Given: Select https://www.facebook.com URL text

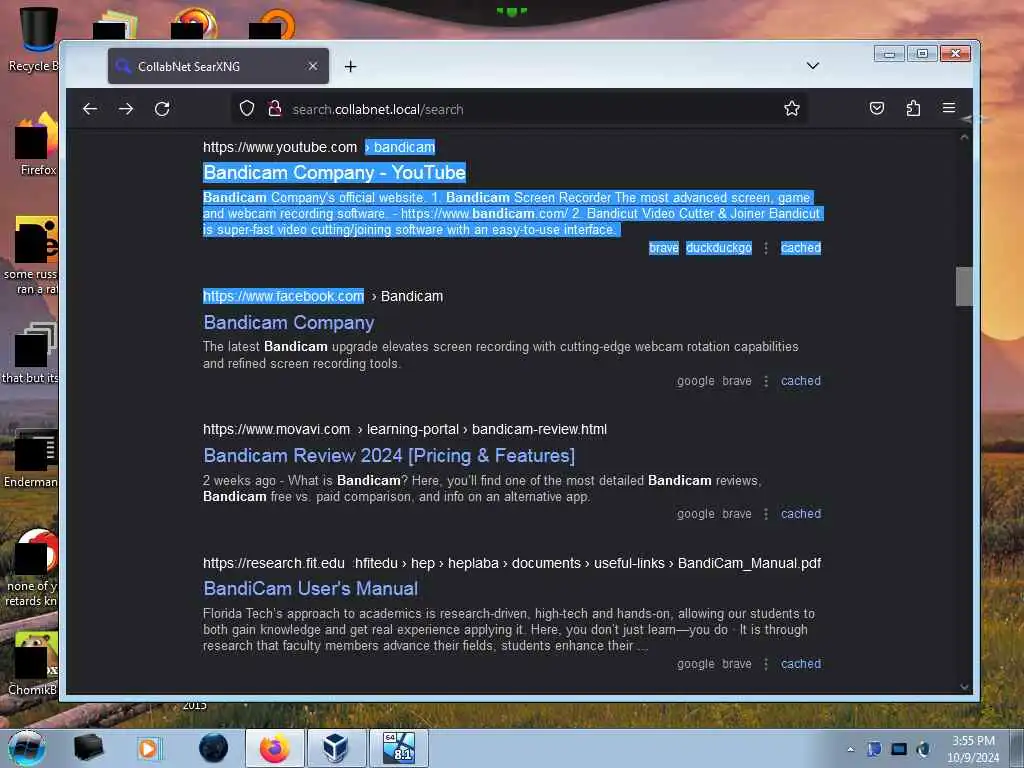Looking at the screenshot, I should 283,296.
